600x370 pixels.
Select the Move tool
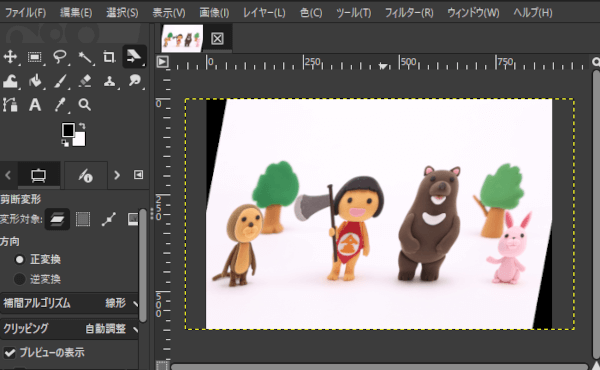[10, 57]
